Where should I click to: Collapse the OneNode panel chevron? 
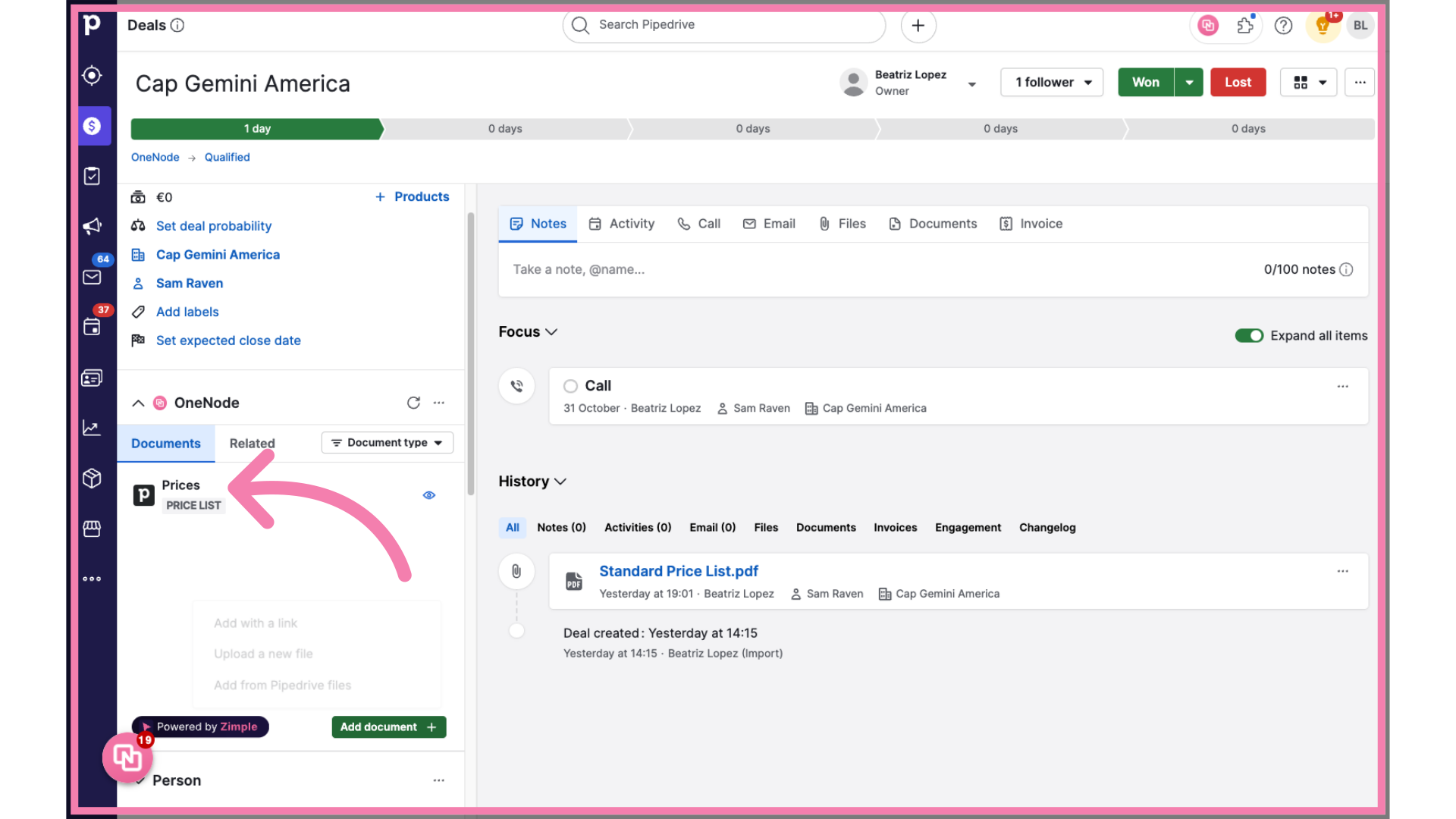point(138,403)
